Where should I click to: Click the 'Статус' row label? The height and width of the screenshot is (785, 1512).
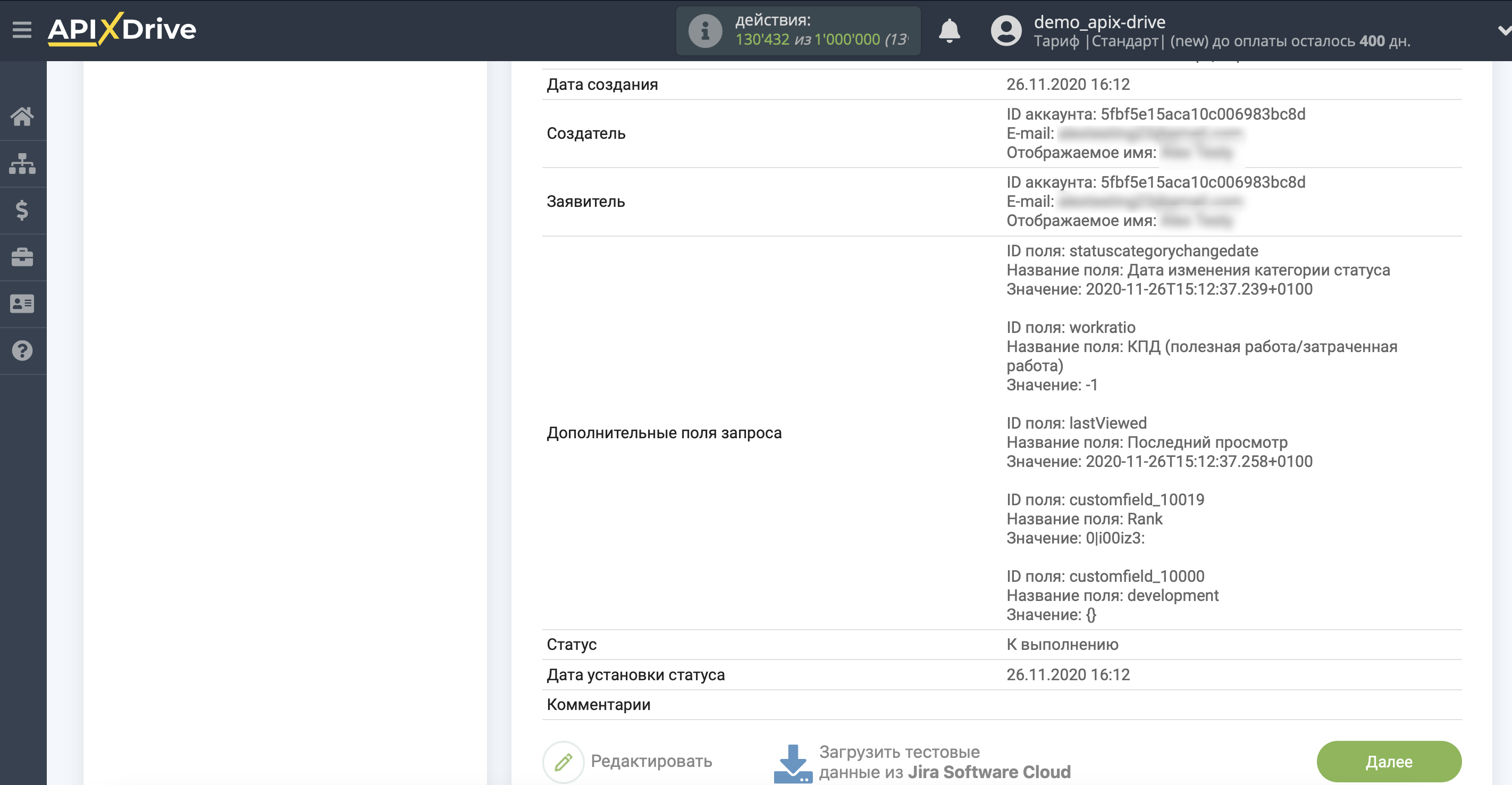point(571,645)
